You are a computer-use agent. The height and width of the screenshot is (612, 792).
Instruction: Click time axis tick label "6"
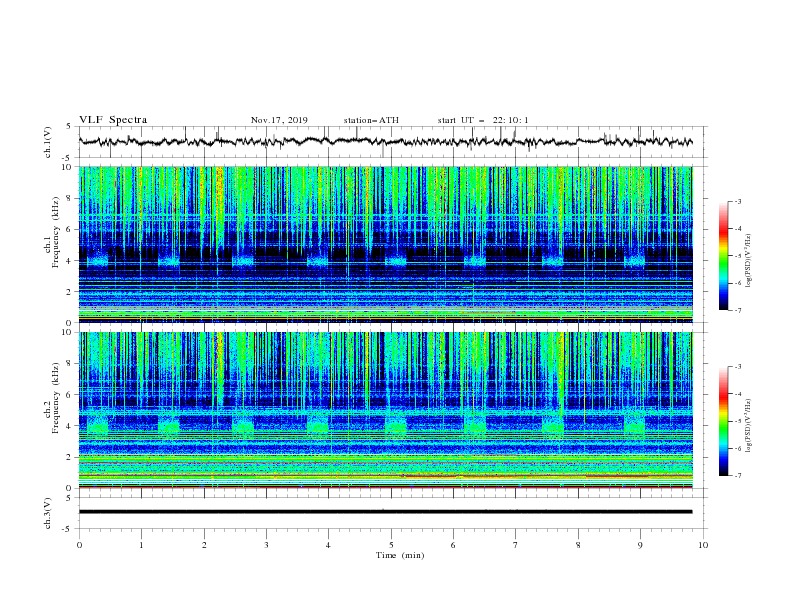click(453, 545)
